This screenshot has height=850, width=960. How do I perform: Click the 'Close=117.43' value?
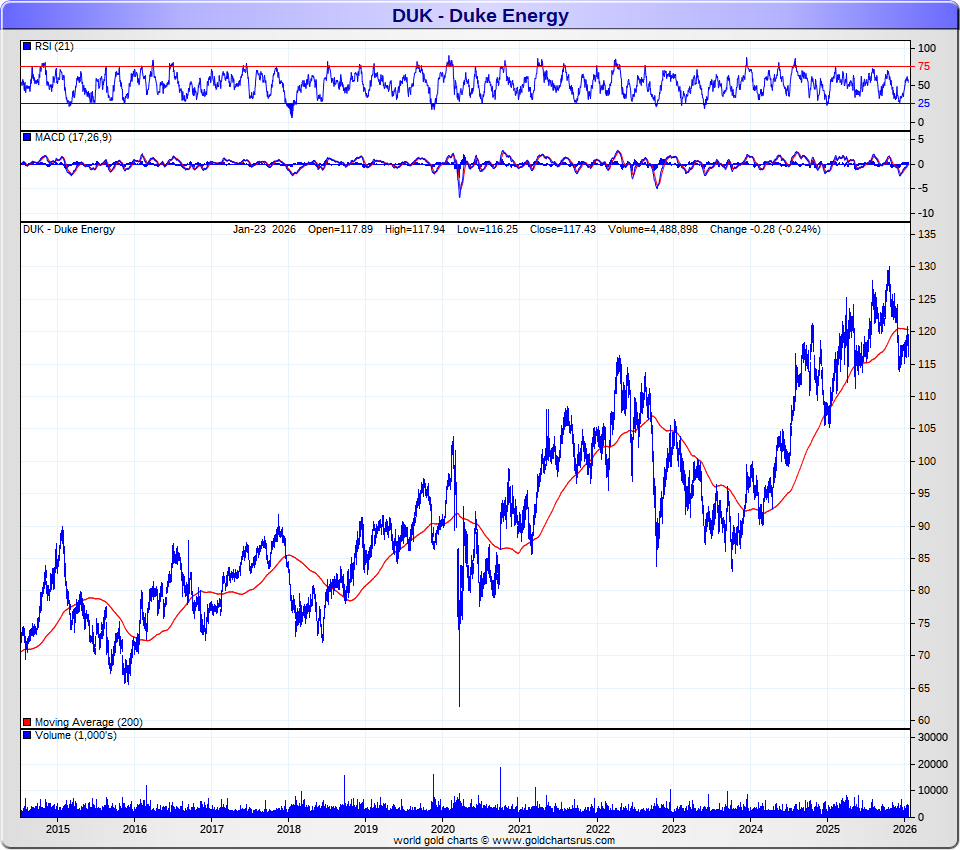pyautogui.click(x=563, y=229)
